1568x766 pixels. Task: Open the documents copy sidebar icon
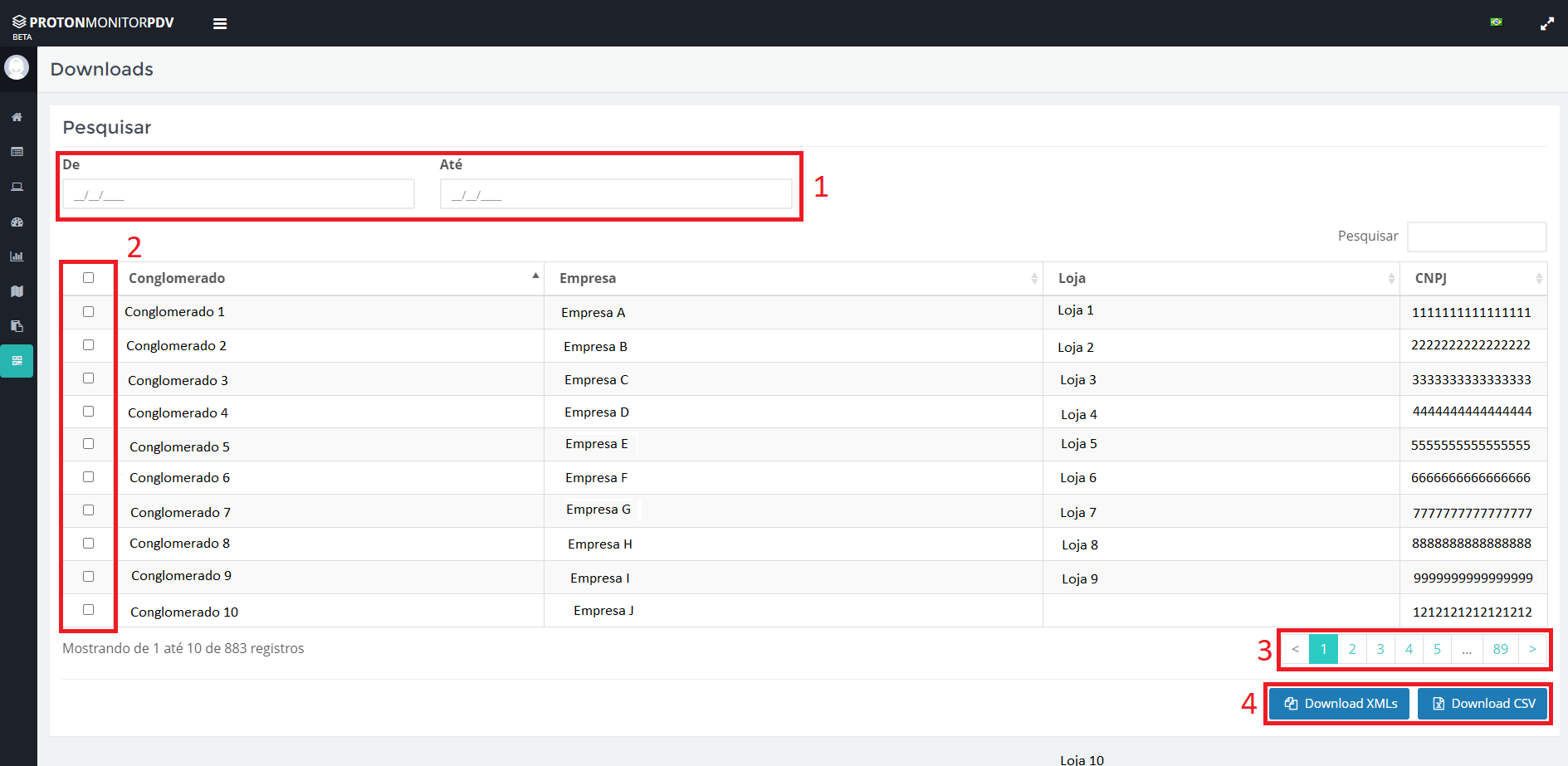17,326
